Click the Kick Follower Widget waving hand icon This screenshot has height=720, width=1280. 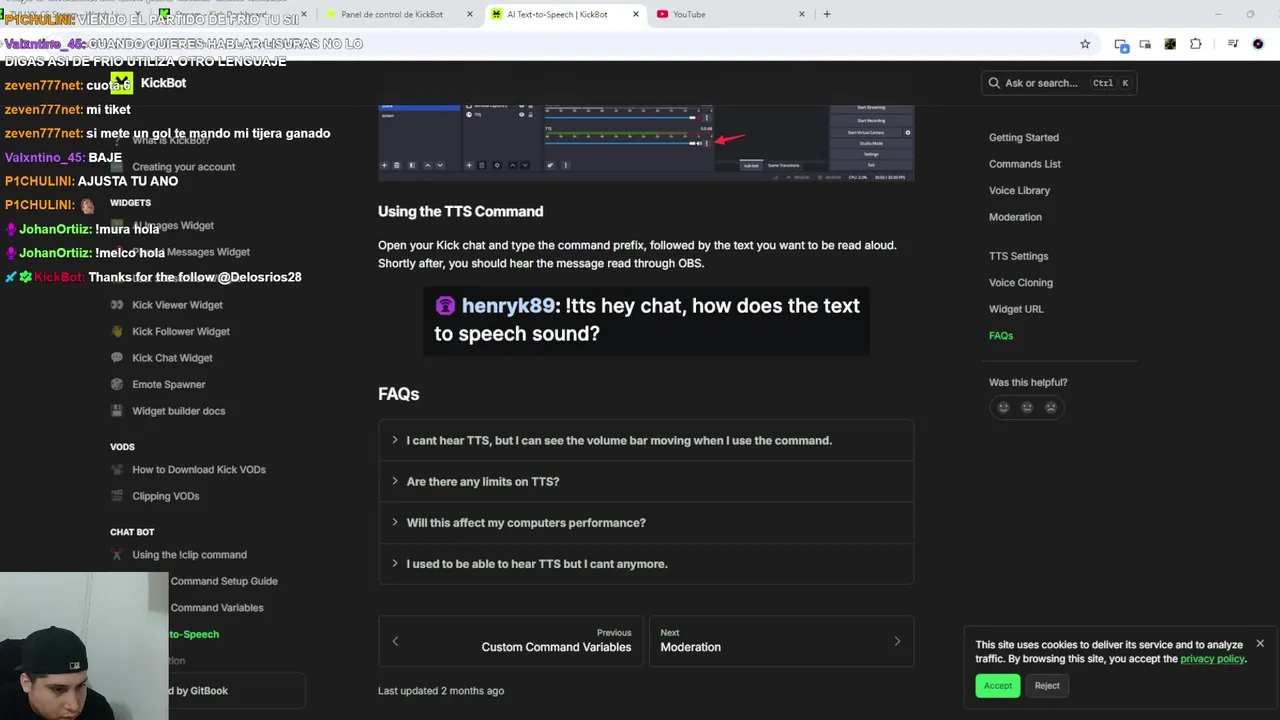pos(117,331)
